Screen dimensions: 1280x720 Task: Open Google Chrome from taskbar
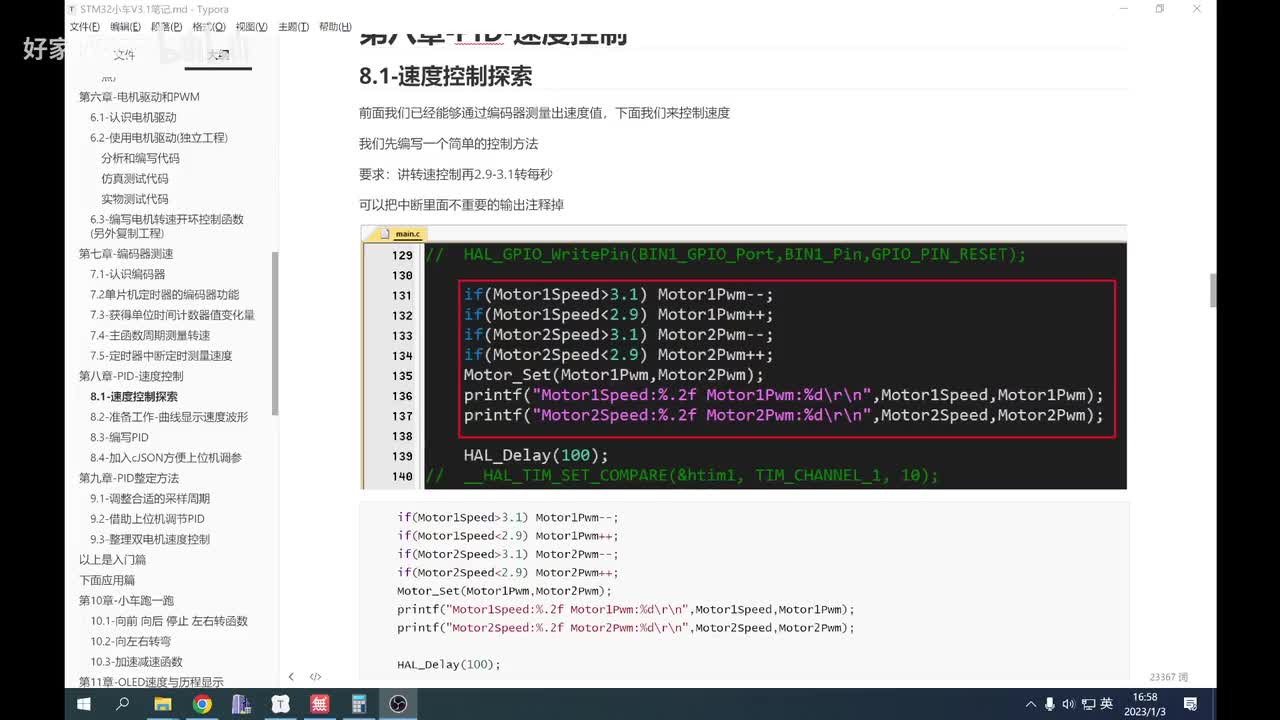(x=202, y=704)
